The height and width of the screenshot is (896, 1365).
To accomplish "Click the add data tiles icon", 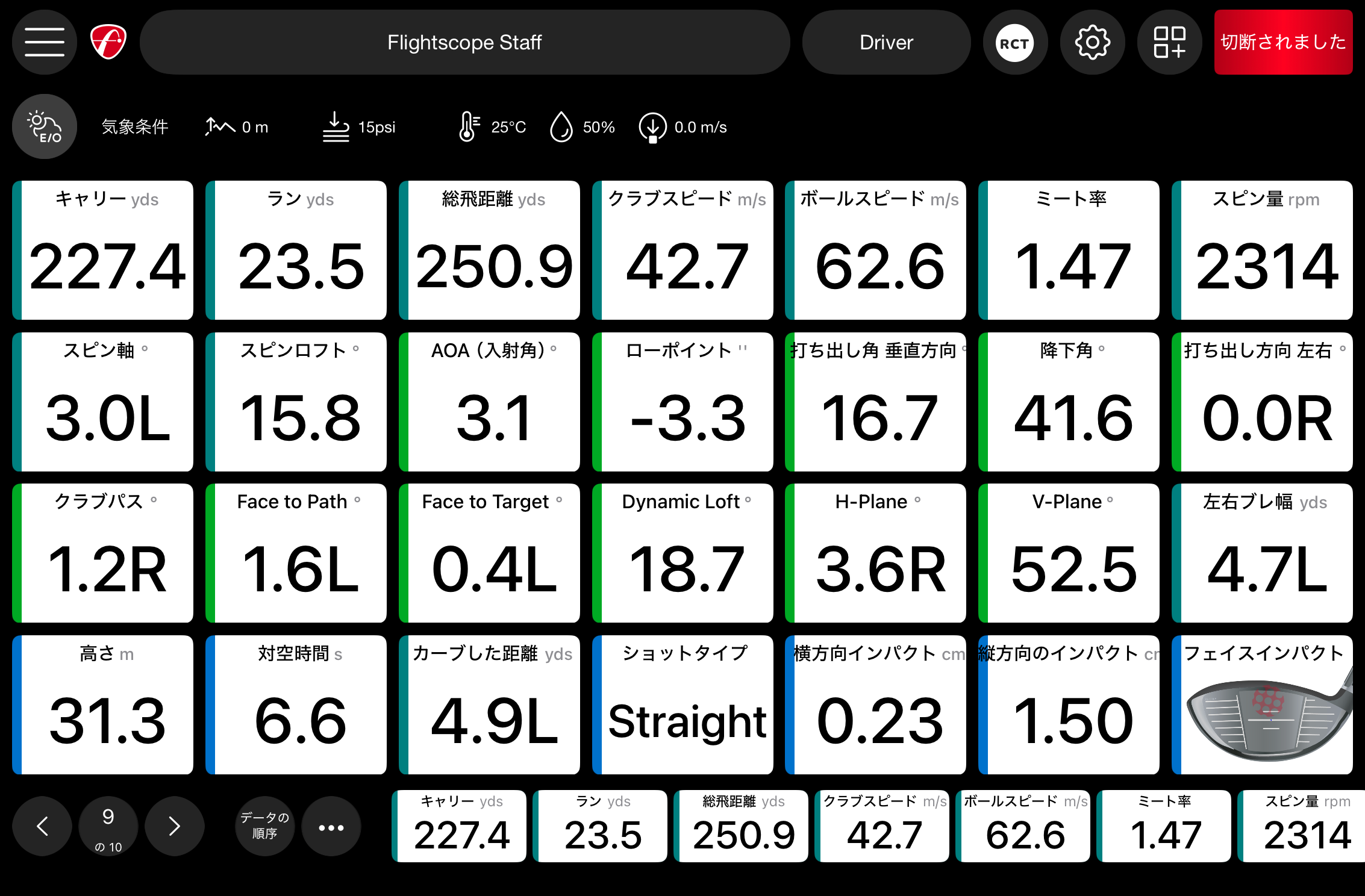I will click(x=1169, y=43).
